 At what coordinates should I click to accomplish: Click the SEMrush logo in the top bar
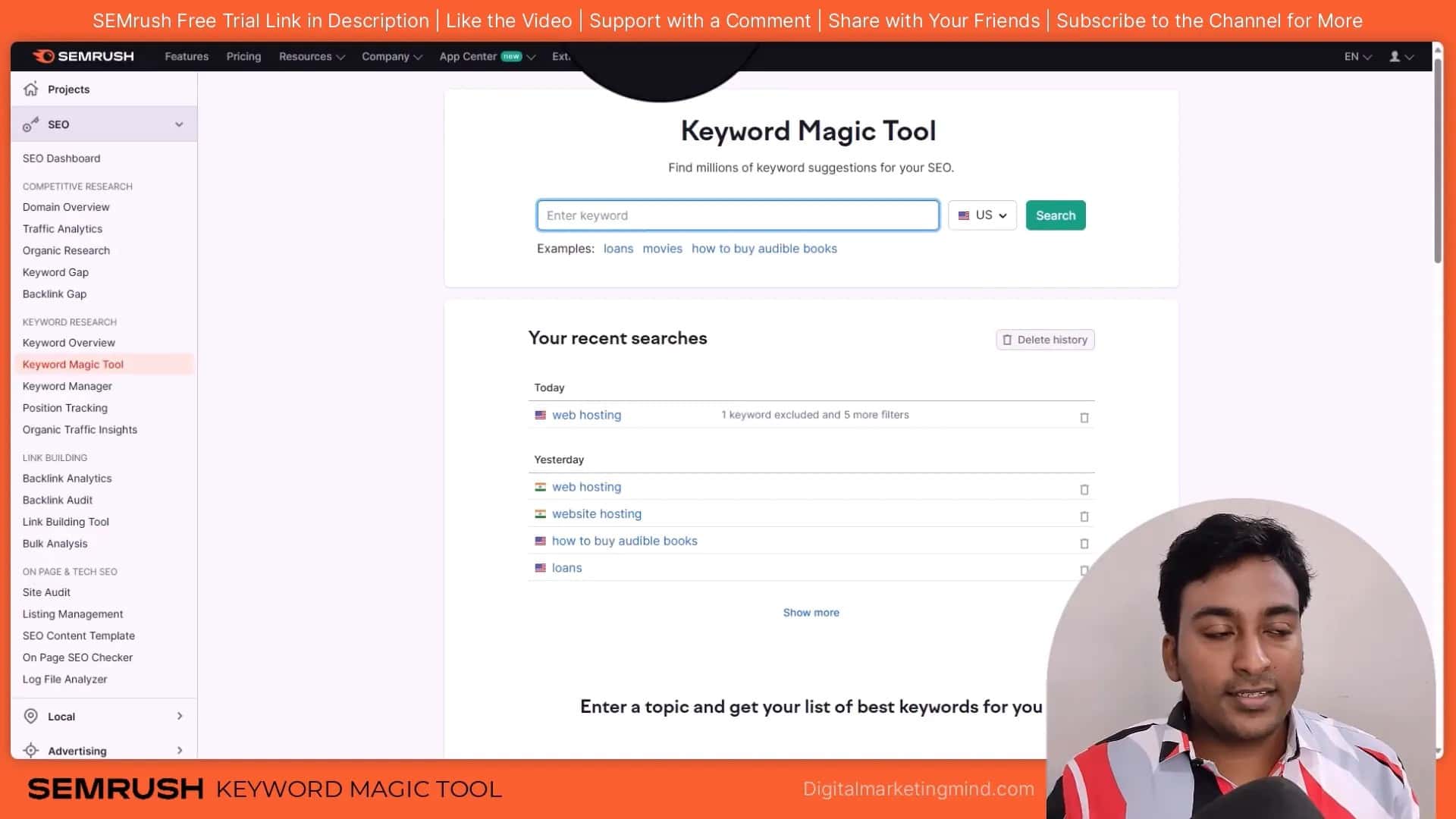coord(83,56)
